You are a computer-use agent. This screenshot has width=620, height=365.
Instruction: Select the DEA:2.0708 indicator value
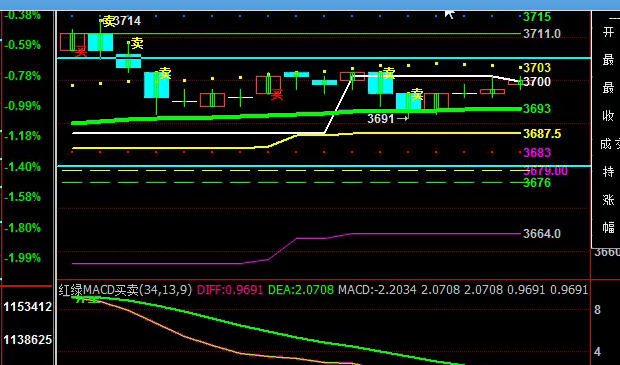coord(301,290)
